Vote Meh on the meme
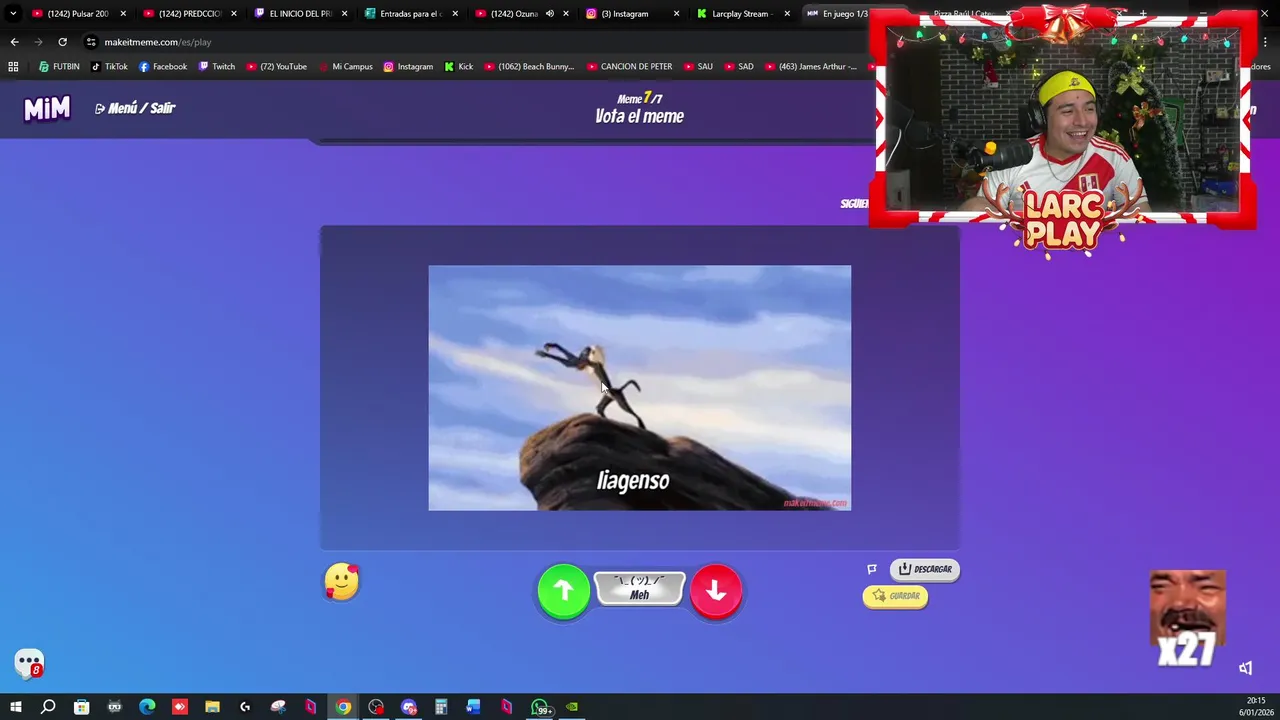The height and width of the screenshot is (720, 1280). point(639,589)
